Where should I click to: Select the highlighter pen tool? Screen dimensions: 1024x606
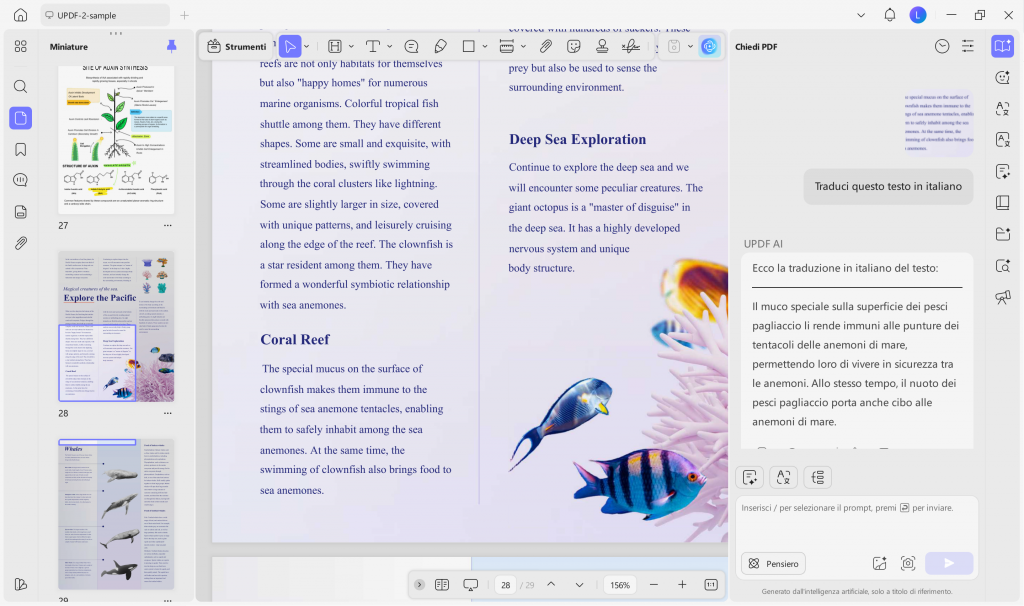(x=440, y=46)
